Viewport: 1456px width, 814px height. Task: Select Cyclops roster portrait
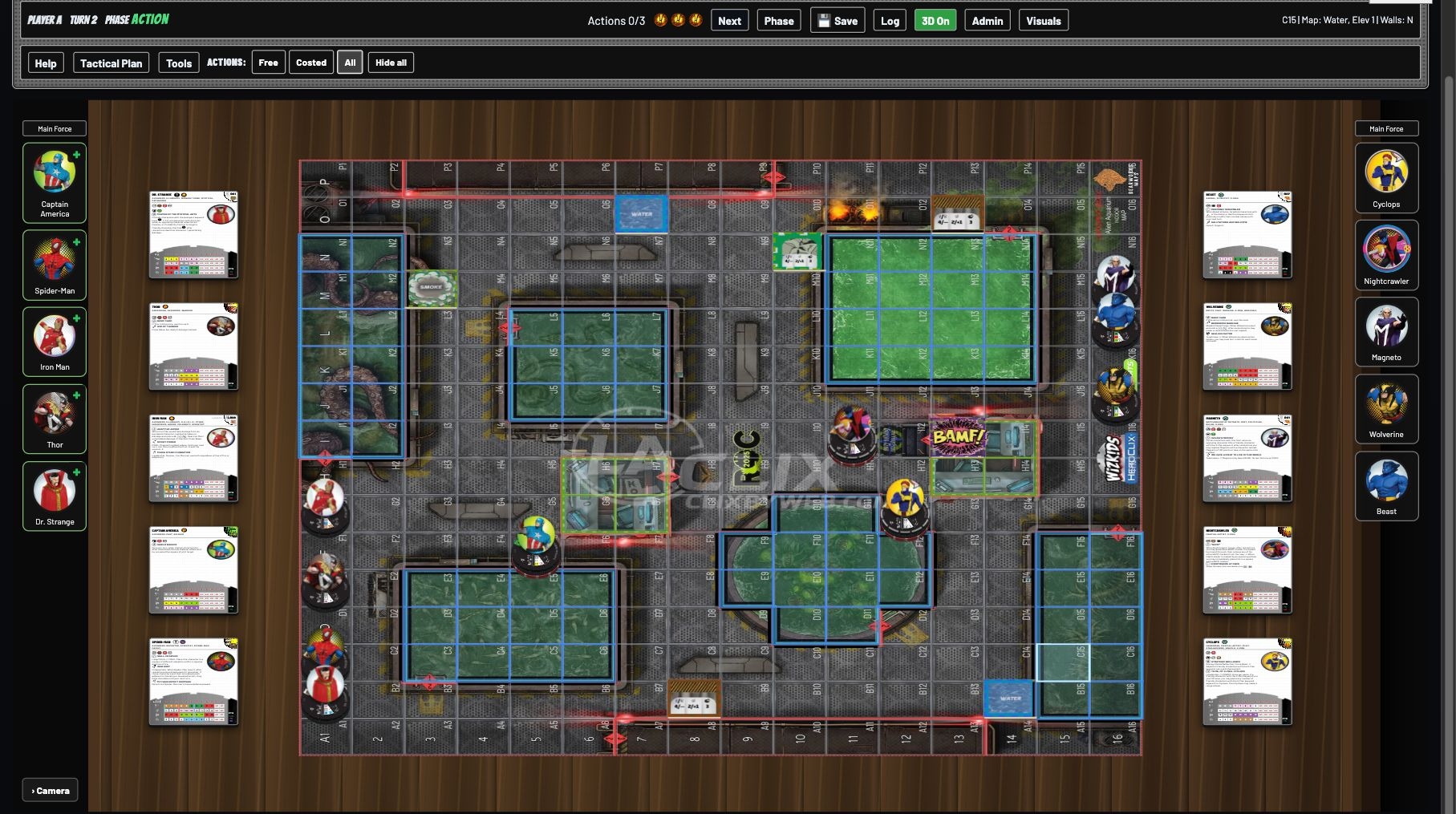point(1386,178)
